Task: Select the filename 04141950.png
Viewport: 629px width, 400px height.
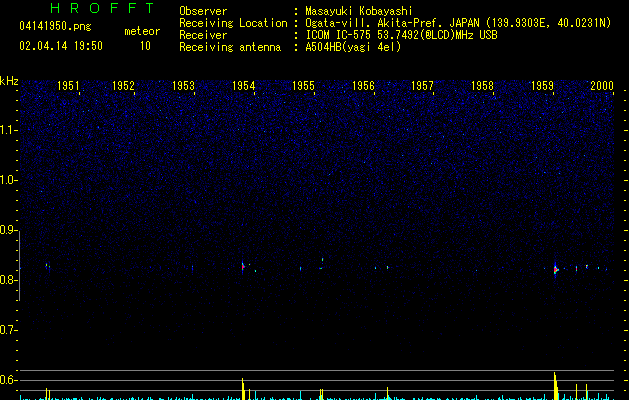Action: (55, 27)
